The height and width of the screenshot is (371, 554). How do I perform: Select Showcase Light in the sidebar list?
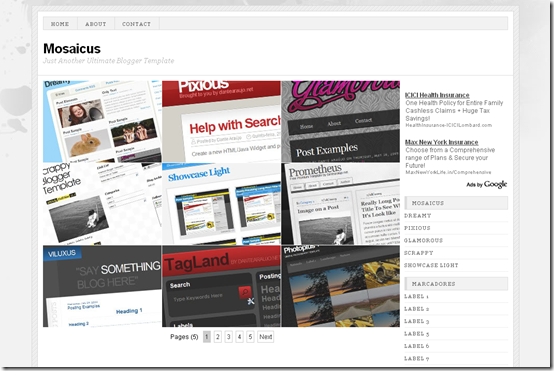point(431,265)
